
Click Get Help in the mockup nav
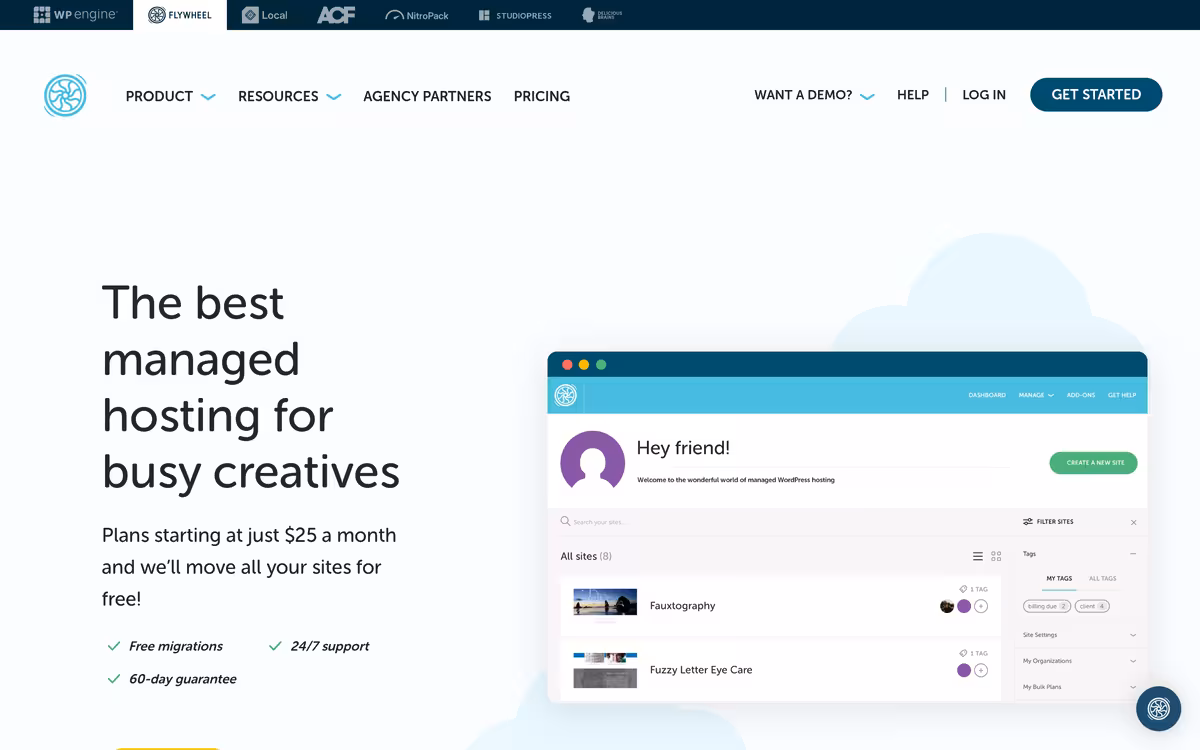(x=1122, y=395)
